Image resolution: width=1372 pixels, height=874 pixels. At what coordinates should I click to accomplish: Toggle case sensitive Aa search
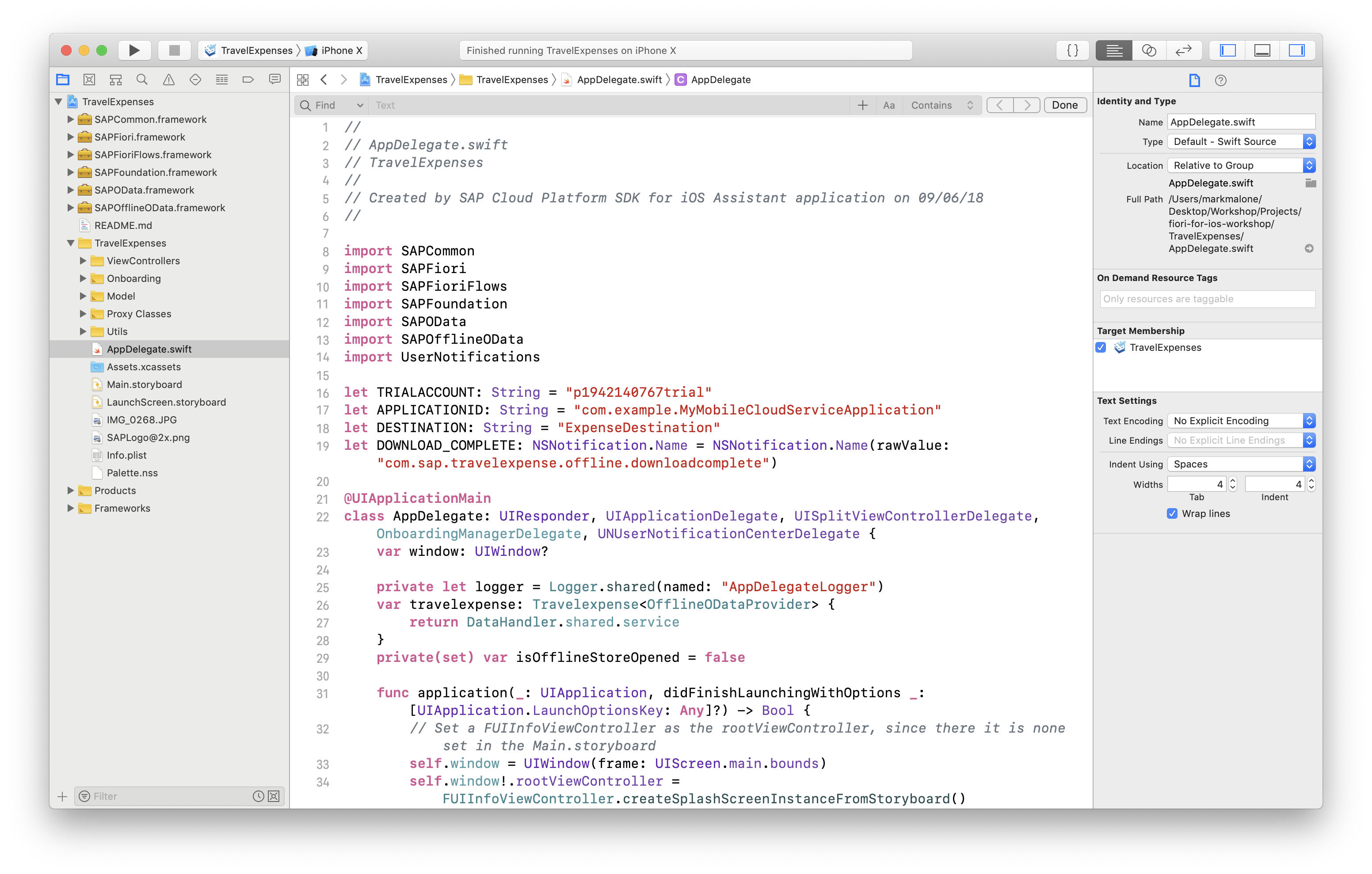pyautogui.click(x=889, y=106)
